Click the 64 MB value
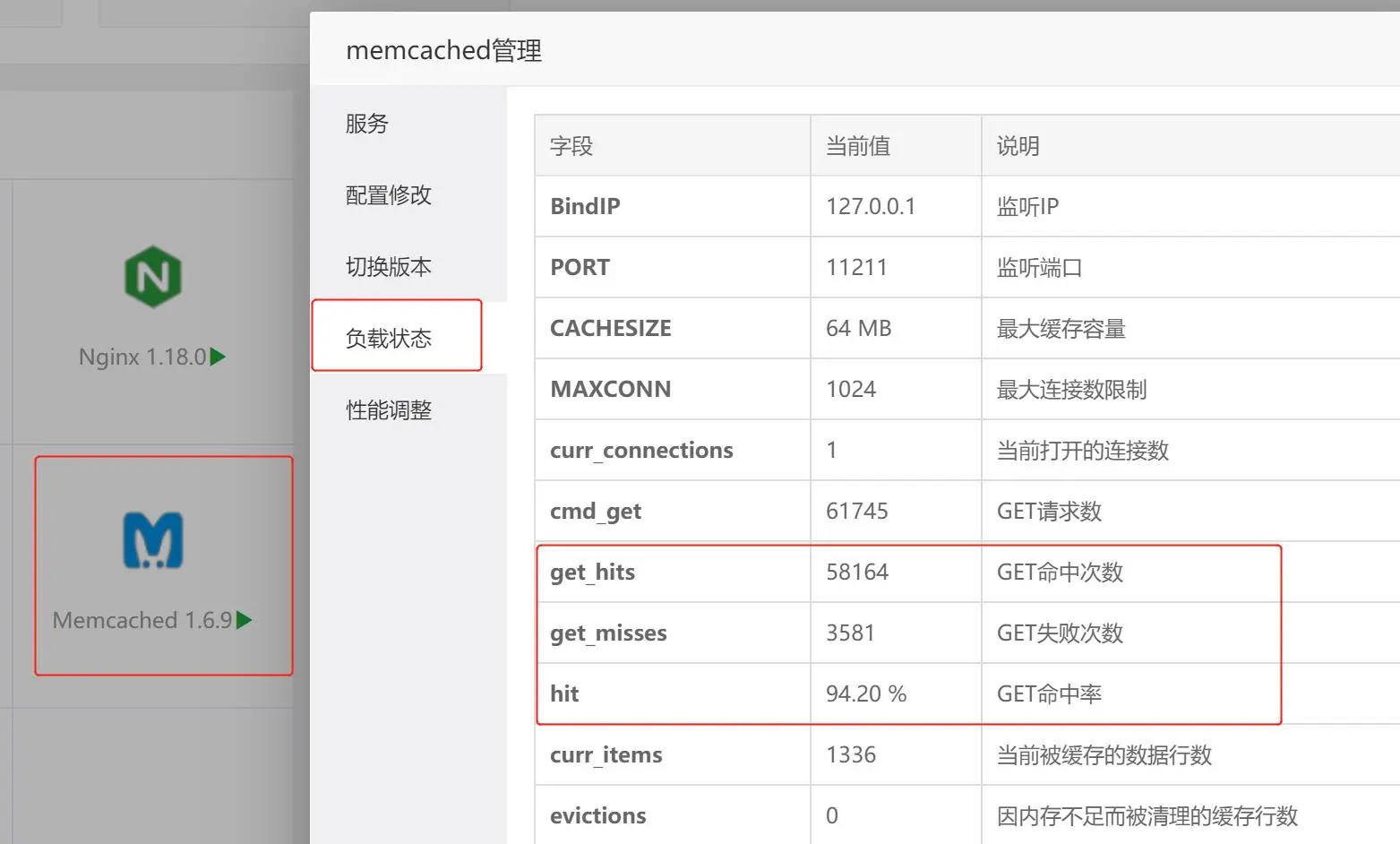This screenshot has width=1400, height=844. pos(859,328)
